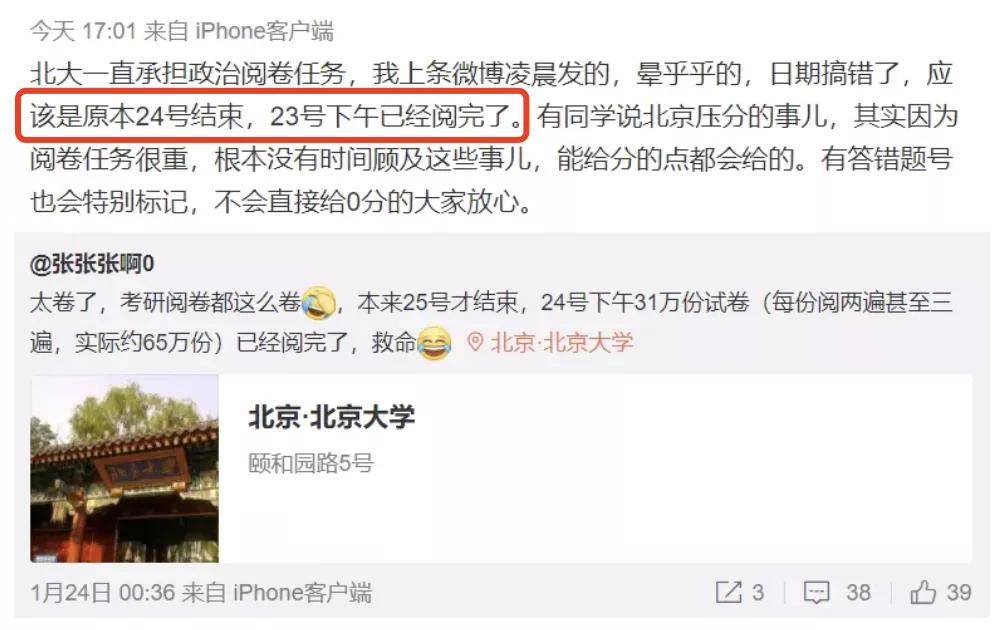
Task: Like the post with thumbs-up icon
Action: pyautogui.click(x=923, y=592)
